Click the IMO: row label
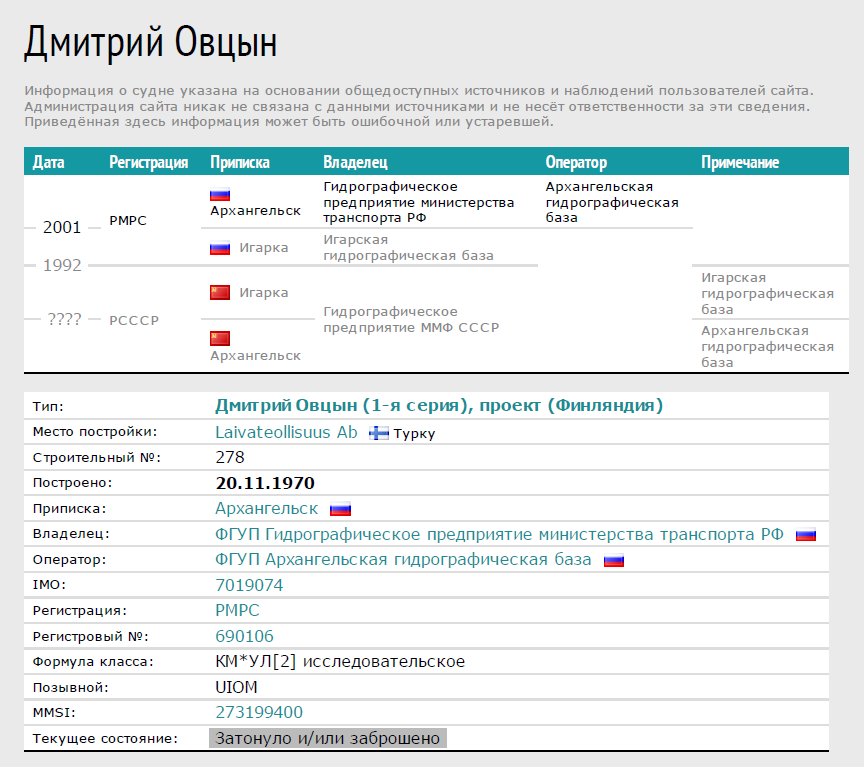864x767 pixels. coord(49,585)
